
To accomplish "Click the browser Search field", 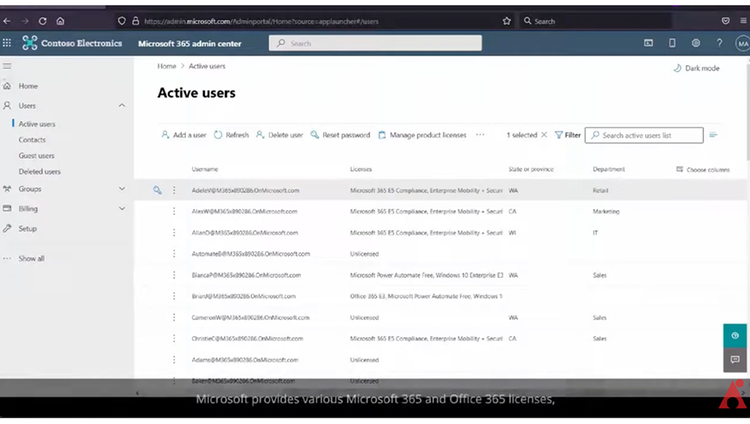I will 595,21.
